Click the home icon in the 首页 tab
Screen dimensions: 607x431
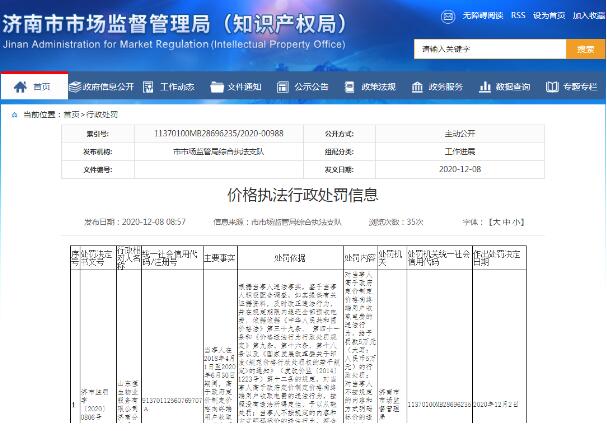click(20, 87)
